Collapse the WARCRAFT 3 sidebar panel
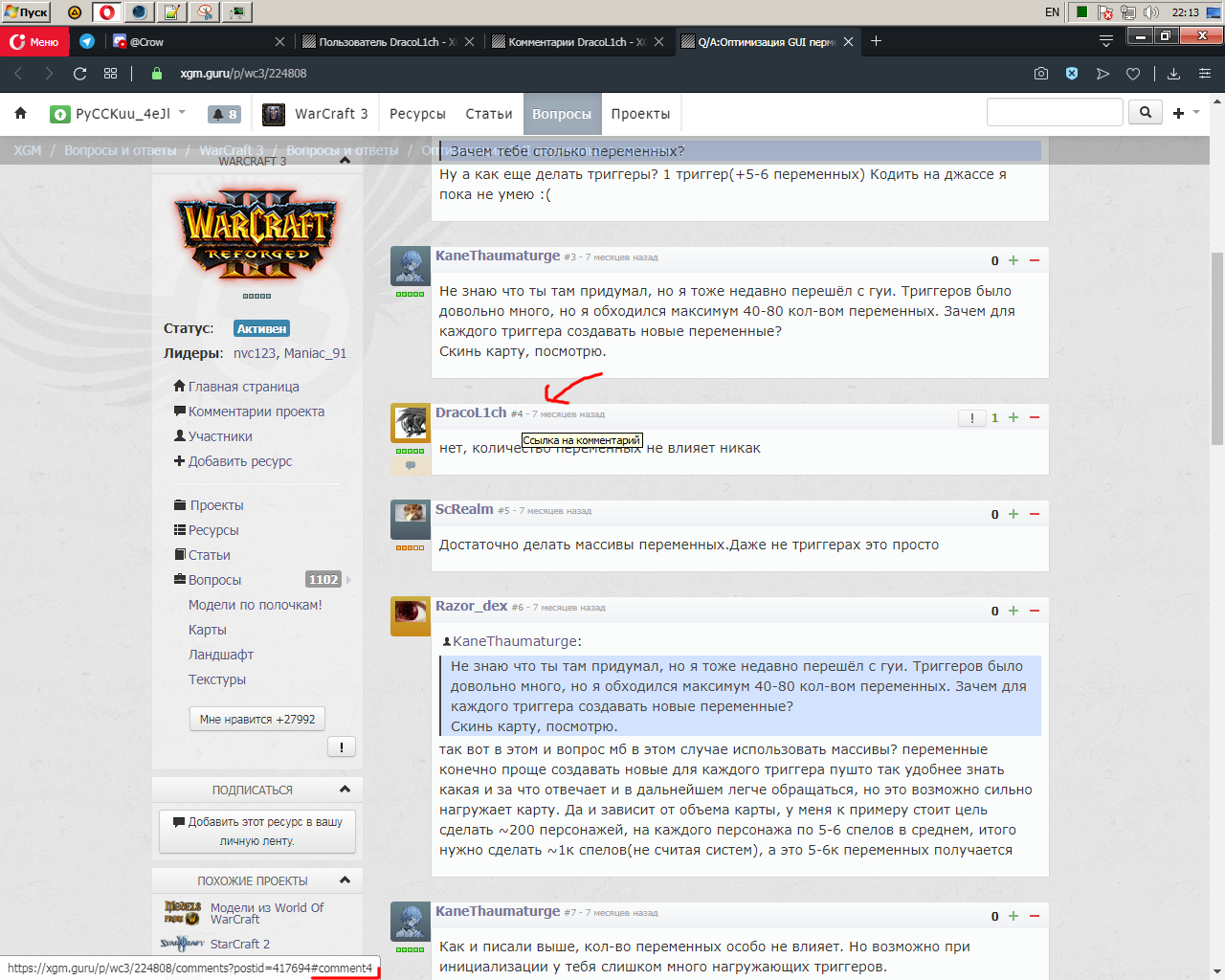This screenshot has width=1225, height=980. coord(345,161)
